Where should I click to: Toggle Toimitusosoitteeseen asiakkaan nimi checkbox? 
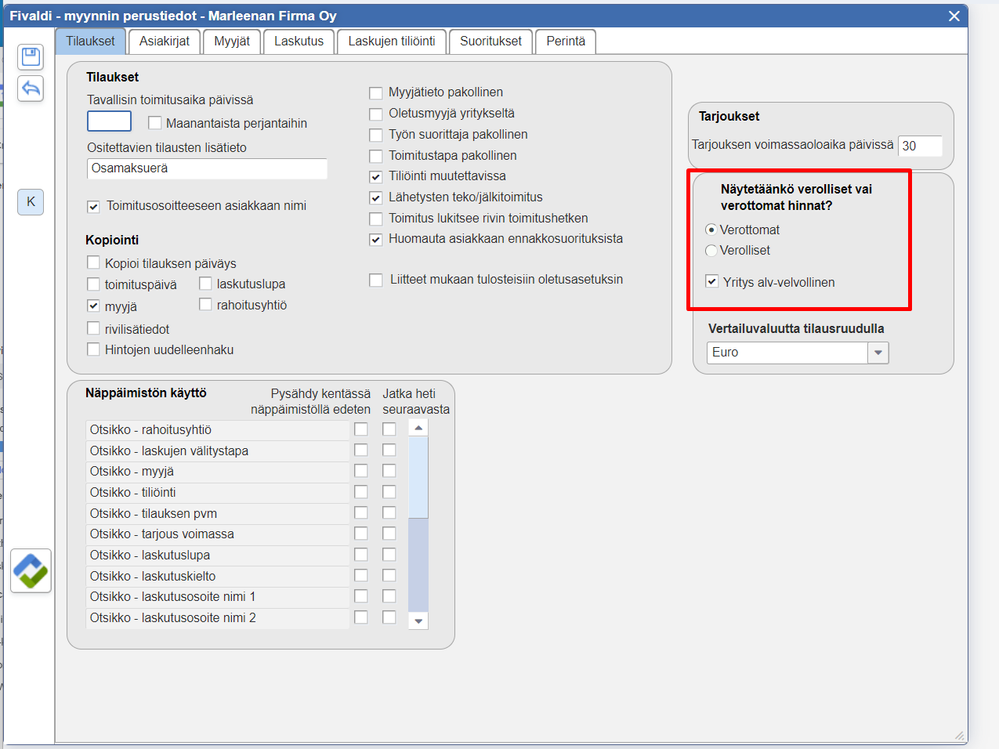click(x=94, y=206)
